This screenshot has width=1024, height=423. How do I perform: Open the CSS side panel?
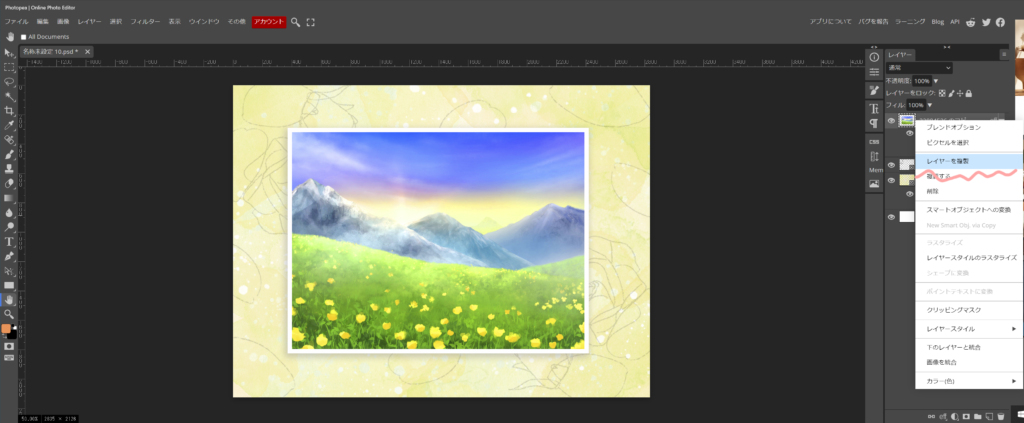(873, 141)
